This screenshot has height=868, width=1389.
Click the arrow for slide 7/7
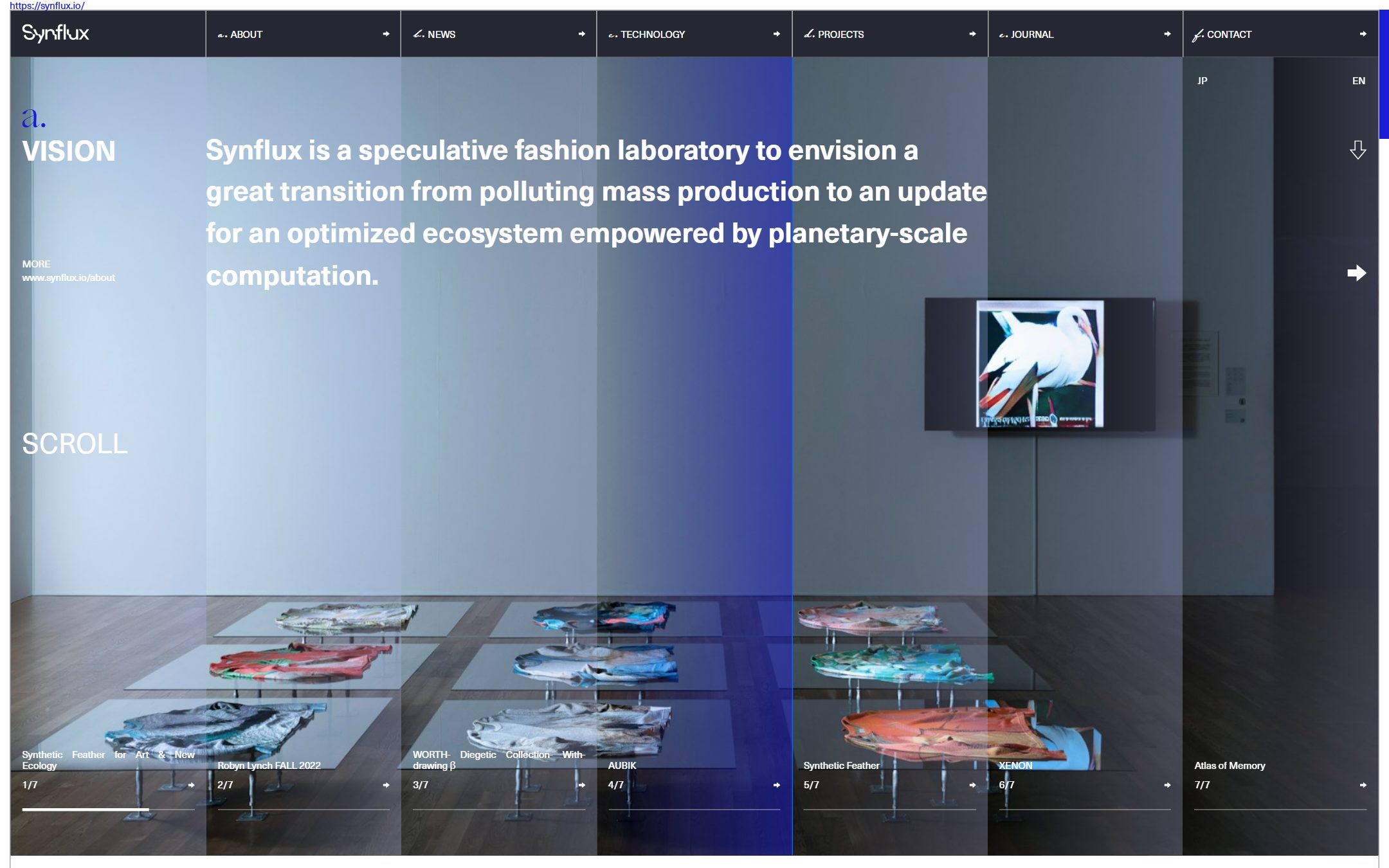coord(1363,785)
